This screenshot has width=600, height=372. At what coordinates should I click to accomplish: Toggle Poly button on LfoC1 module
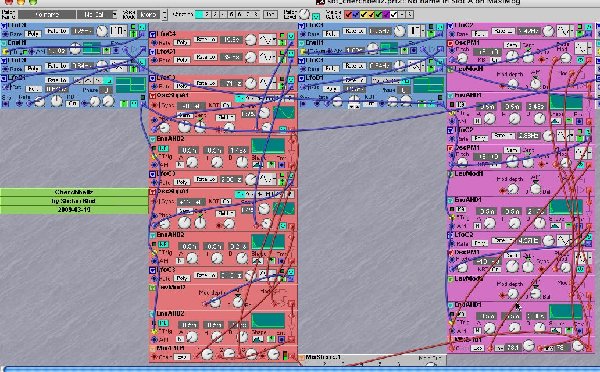click(x=182, y=60)
